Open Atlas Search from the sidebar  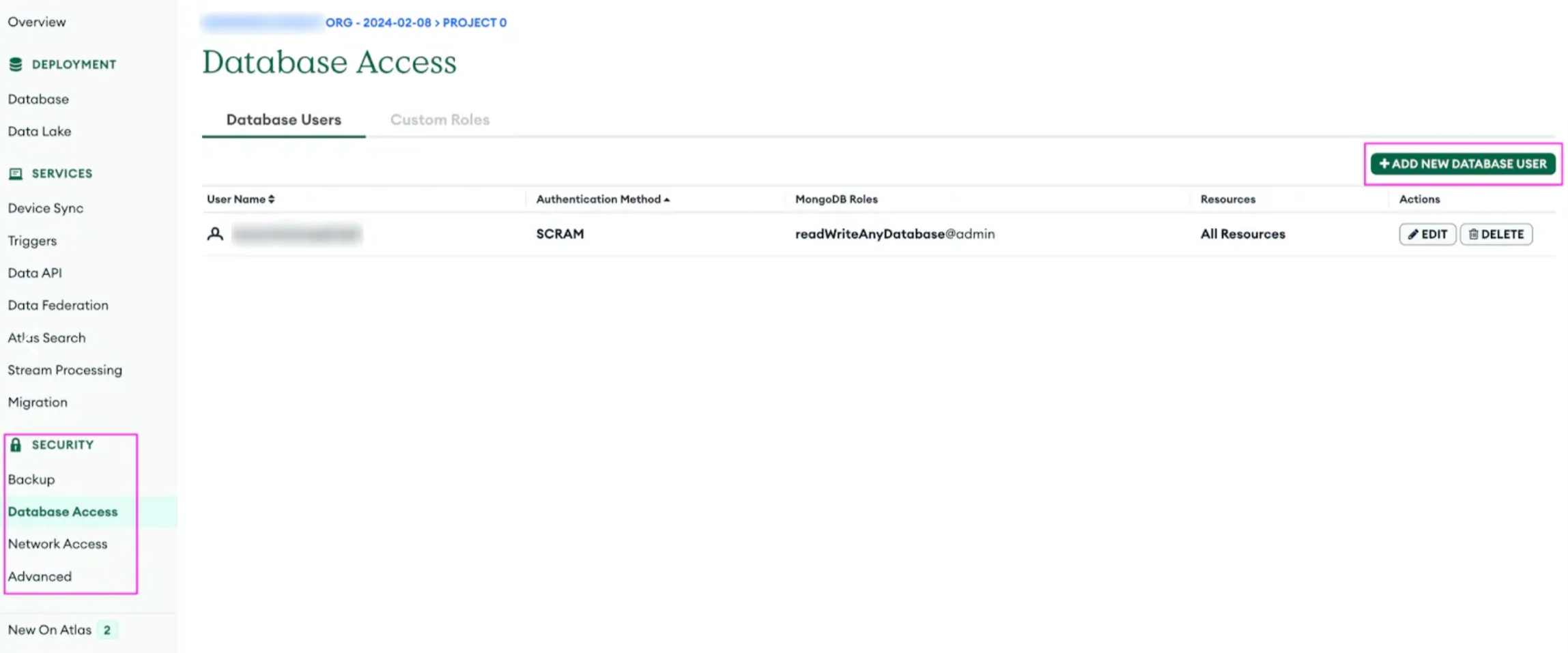coord(46,337)
